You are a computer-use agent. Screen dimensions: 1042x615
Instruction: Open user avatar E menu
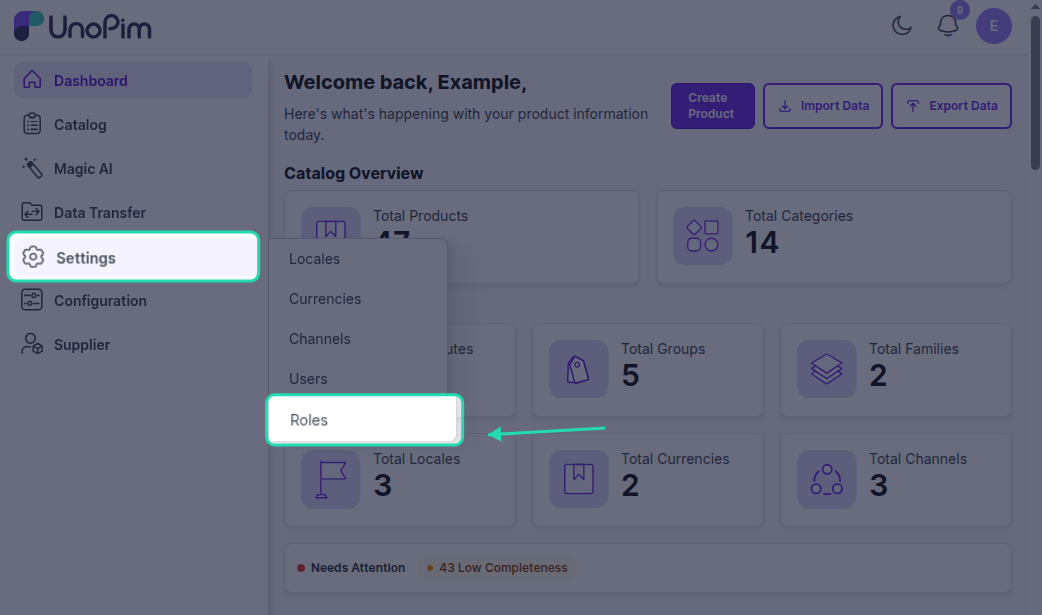pos(993,26)
